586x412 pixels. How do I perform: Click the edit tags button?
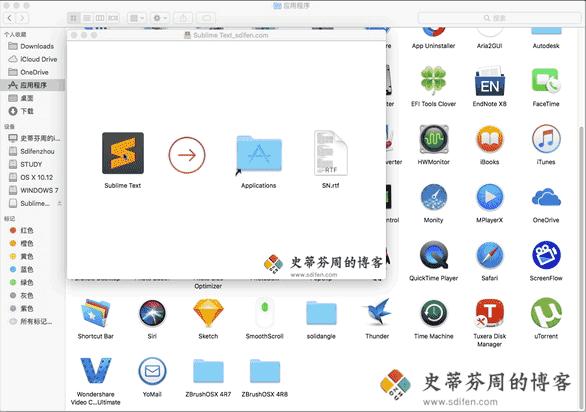[206, 18]
